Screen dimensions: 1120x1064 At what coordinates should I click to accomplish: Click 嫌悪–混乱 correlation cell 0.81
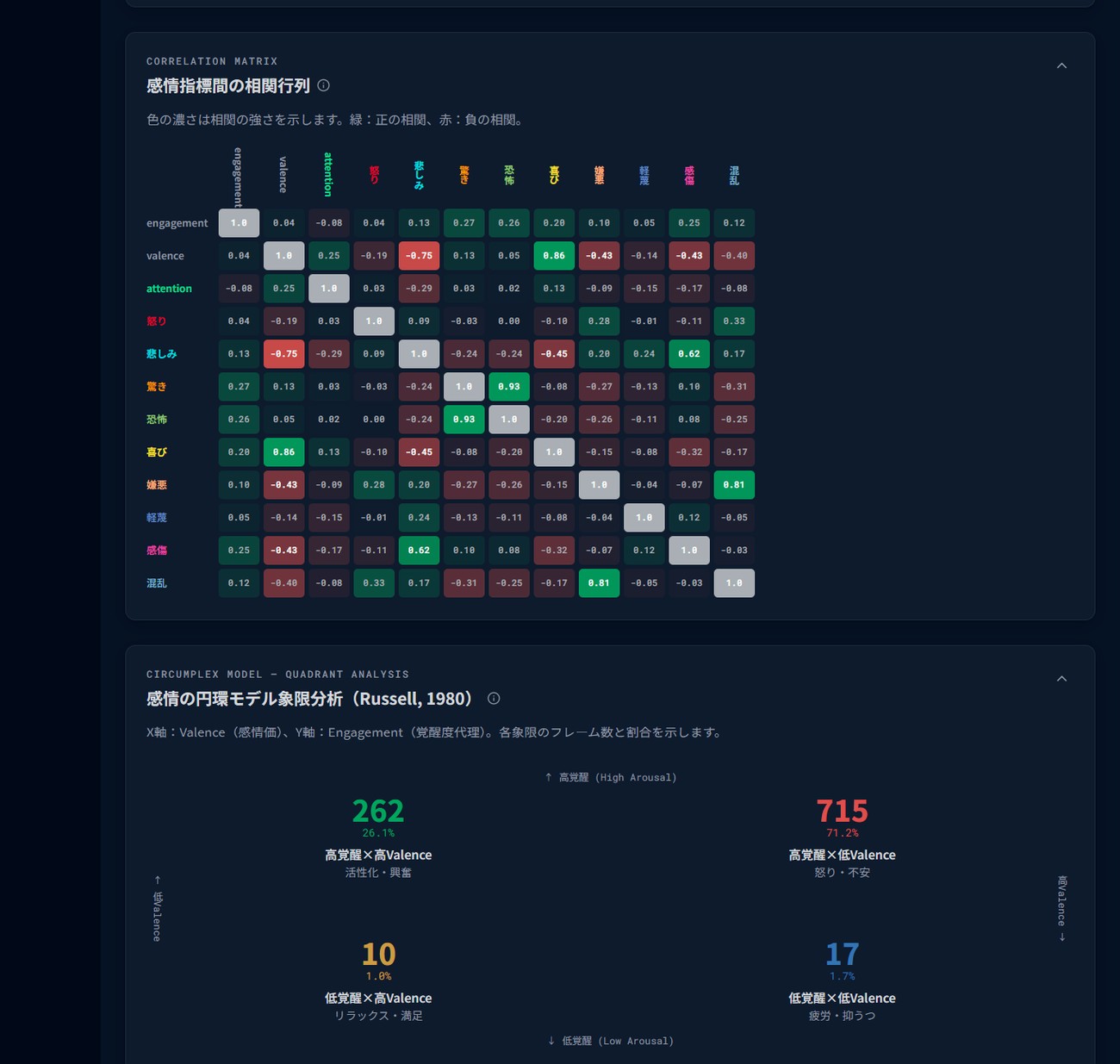pos(734,485)
